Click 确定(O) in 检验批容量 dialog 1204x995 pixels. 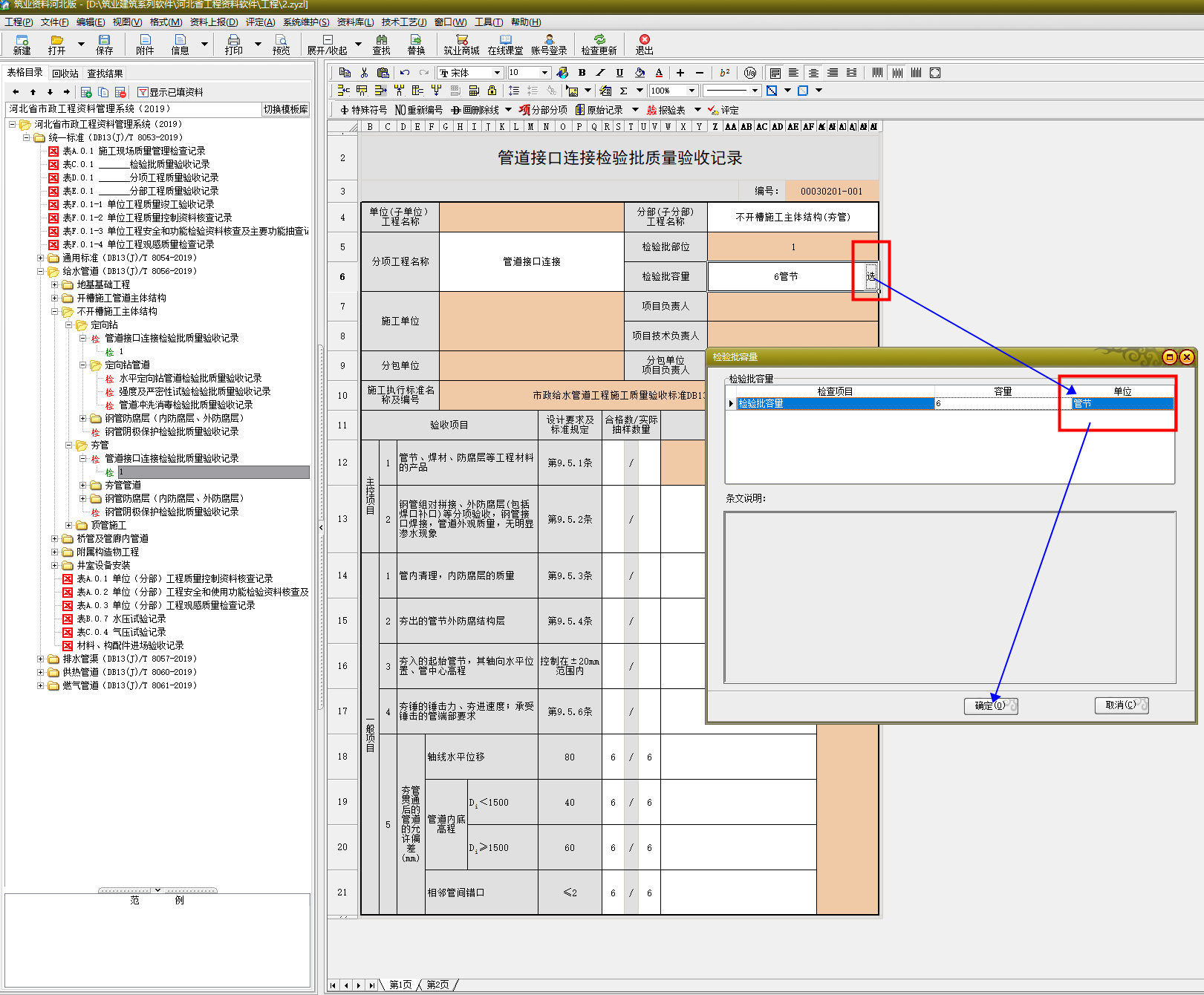[x=991, y=705]
